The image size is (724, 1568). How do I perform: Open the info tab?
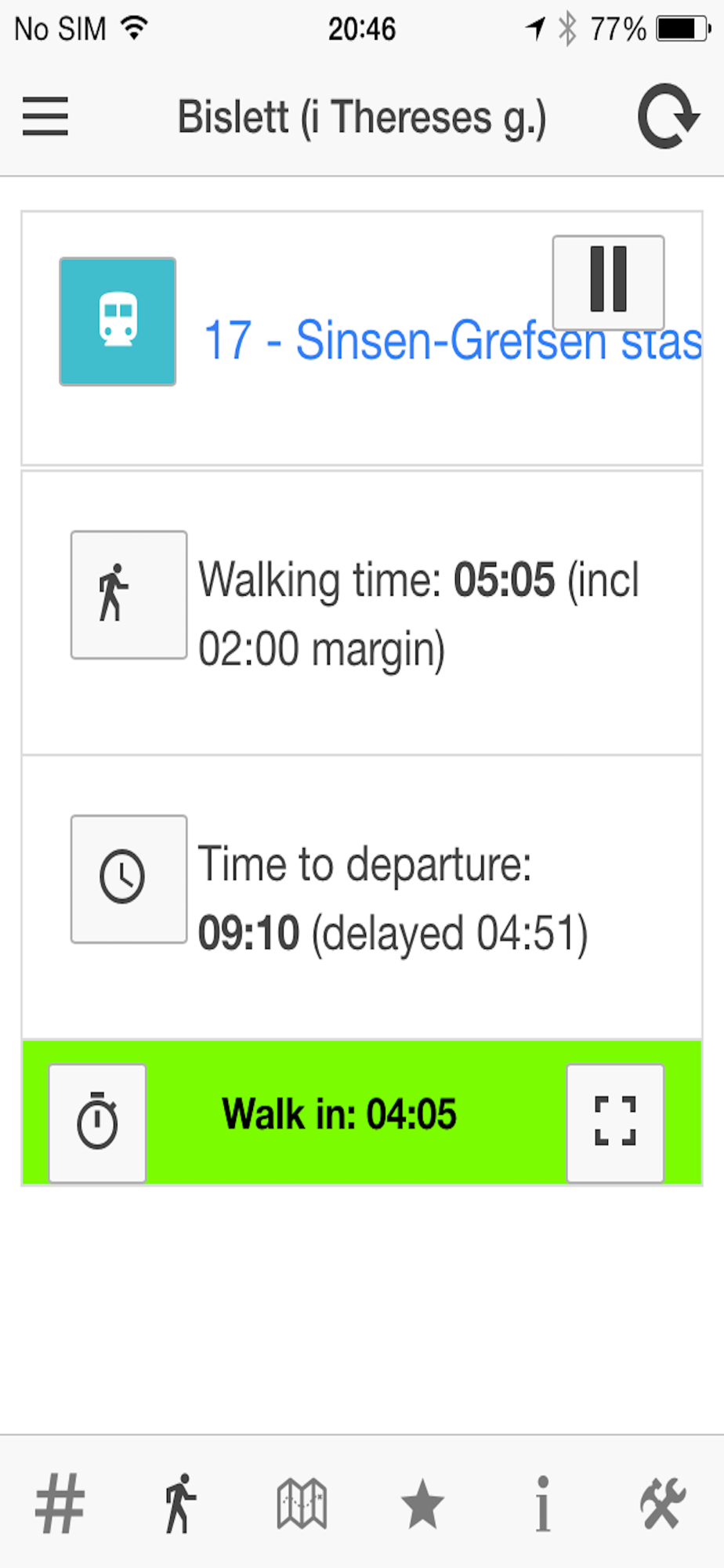click(x=542, y=1502)
